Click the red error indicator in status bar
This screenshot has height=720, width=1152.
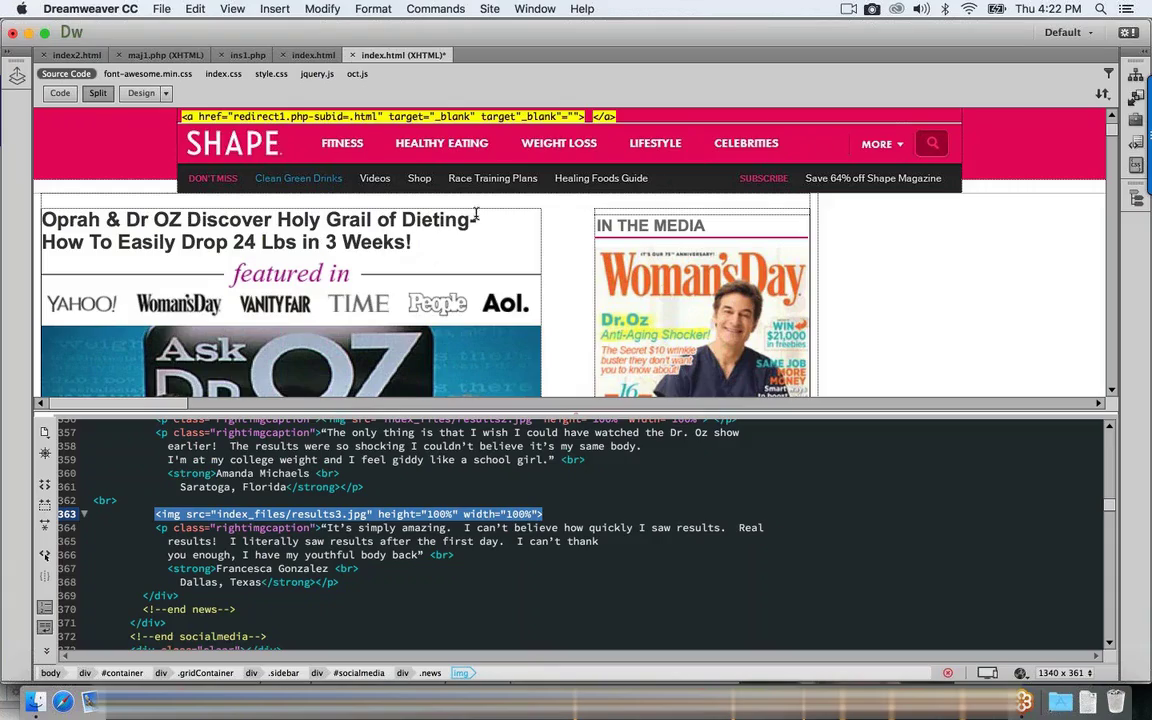(x=948, y=673)
